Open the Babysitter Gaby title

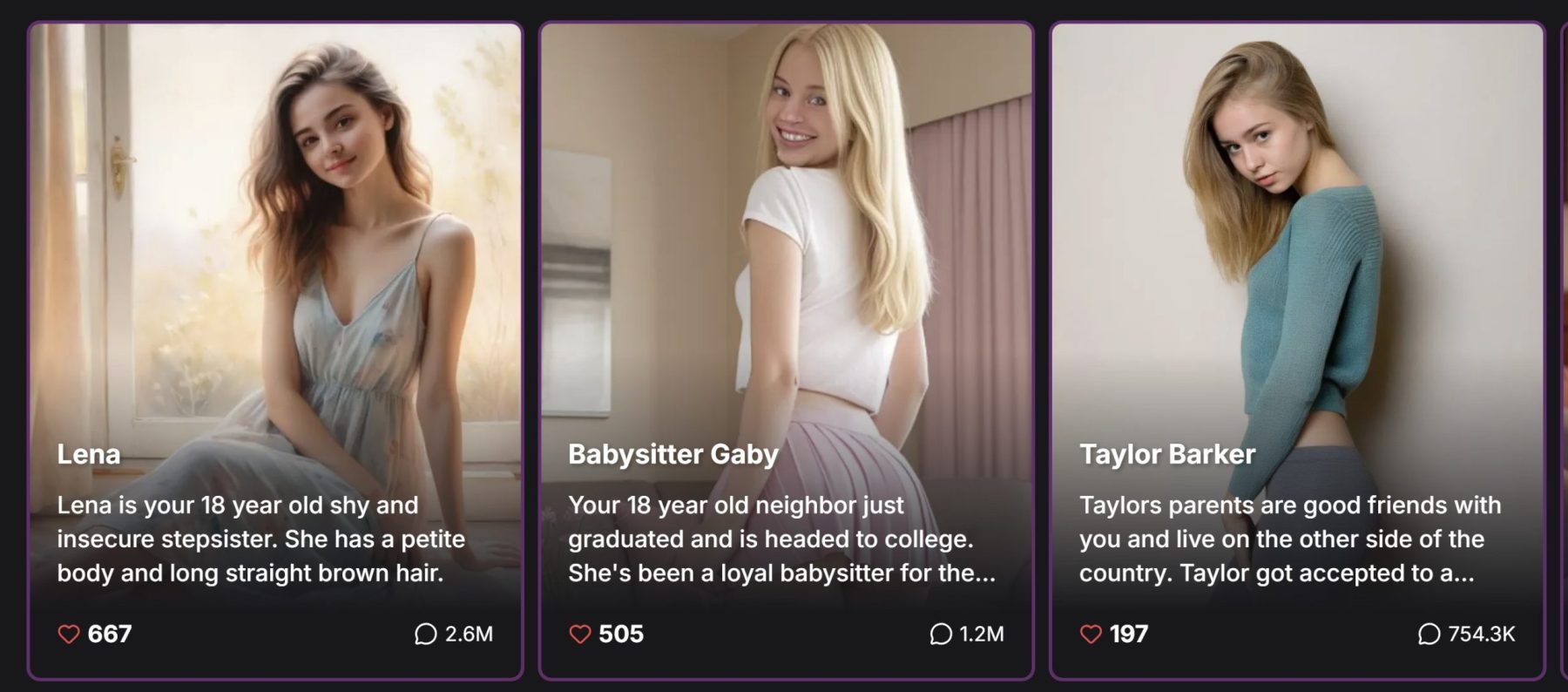tap(673, 454)
